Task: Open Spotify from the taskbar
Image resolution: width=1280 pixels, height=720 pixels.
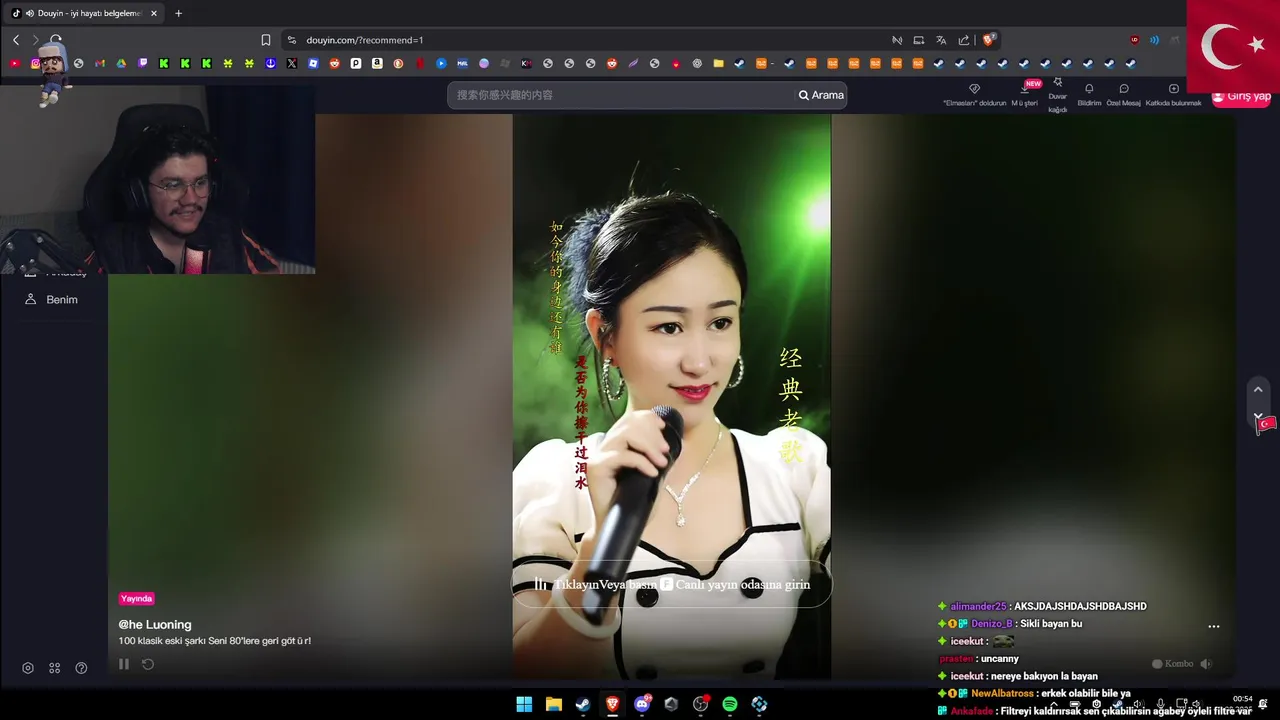Action: 730,705
